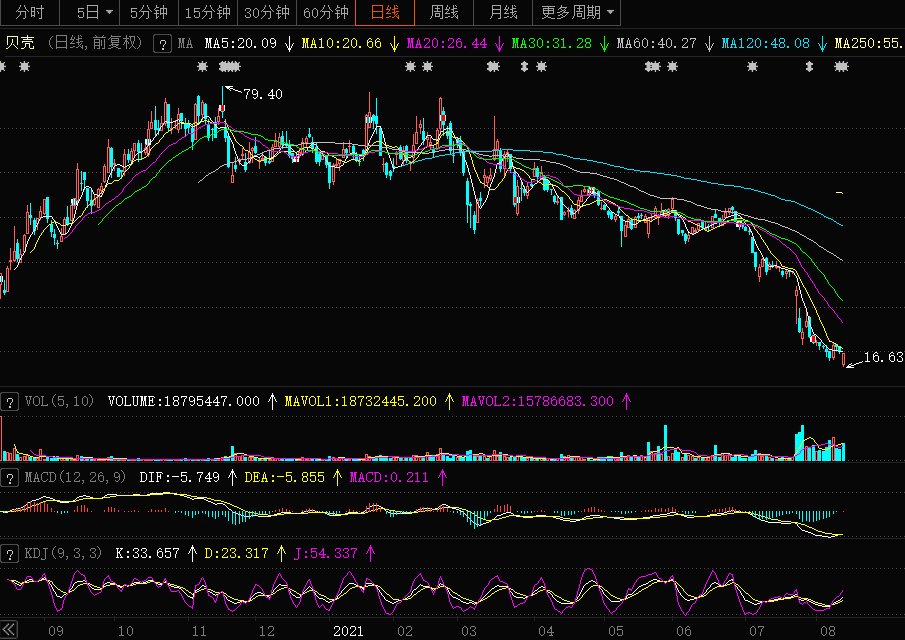Image resolution: width=905 pixels, height=640 pixels.
Task: Click the 2021 marker on time axis
Action: [x=349, y=631]
